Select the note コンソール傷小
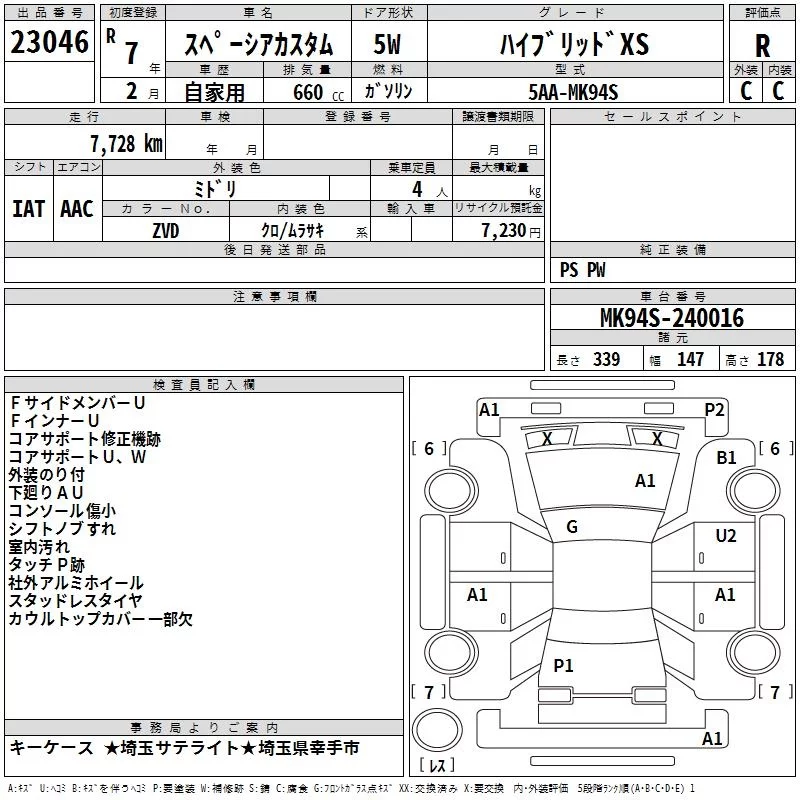The height and width of the screenshot is (800, 800). pyautogui.click(x=62, y=511)
